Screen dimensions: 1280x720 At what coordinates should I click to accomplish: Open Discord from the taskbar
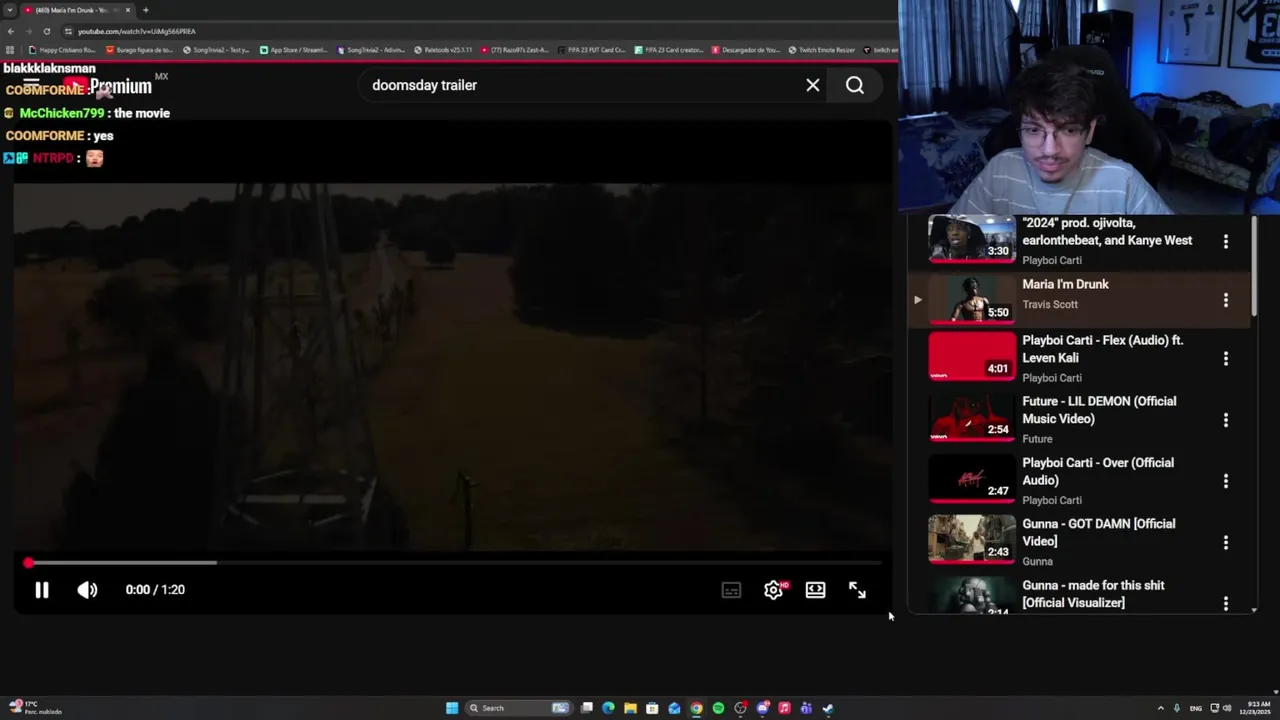coord(762,708)
